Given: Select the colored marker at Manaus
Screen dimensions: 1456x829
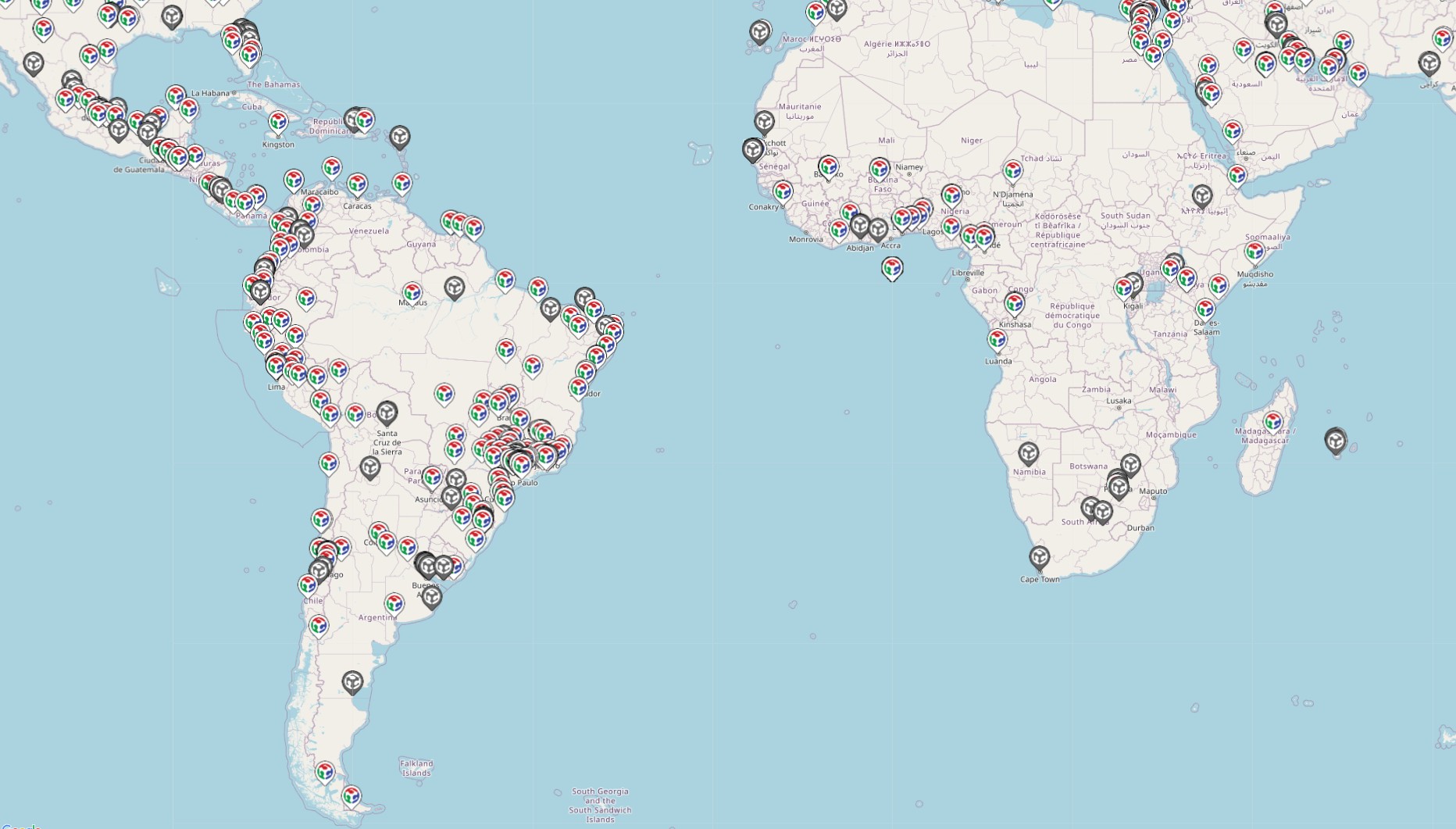Looking at the screenshot, I should 412,293.
